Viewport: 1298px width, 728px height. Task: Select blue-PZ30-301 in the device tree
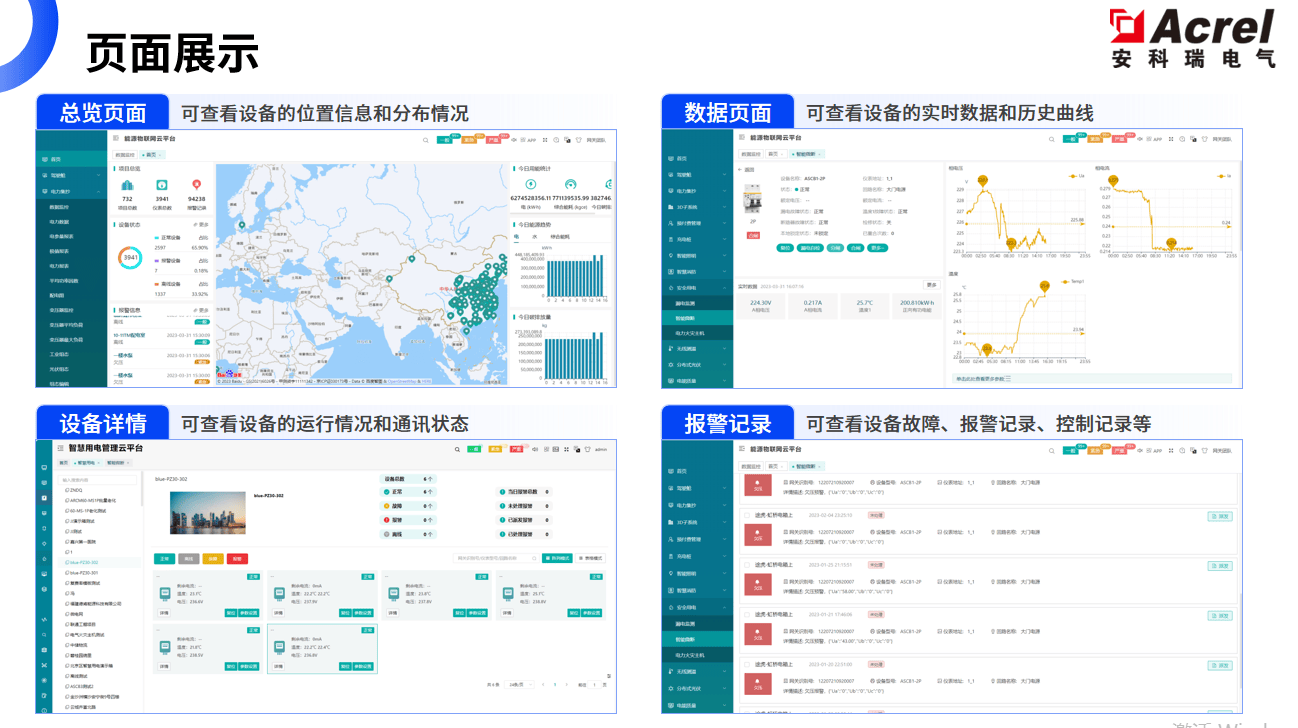click(86, 573)
